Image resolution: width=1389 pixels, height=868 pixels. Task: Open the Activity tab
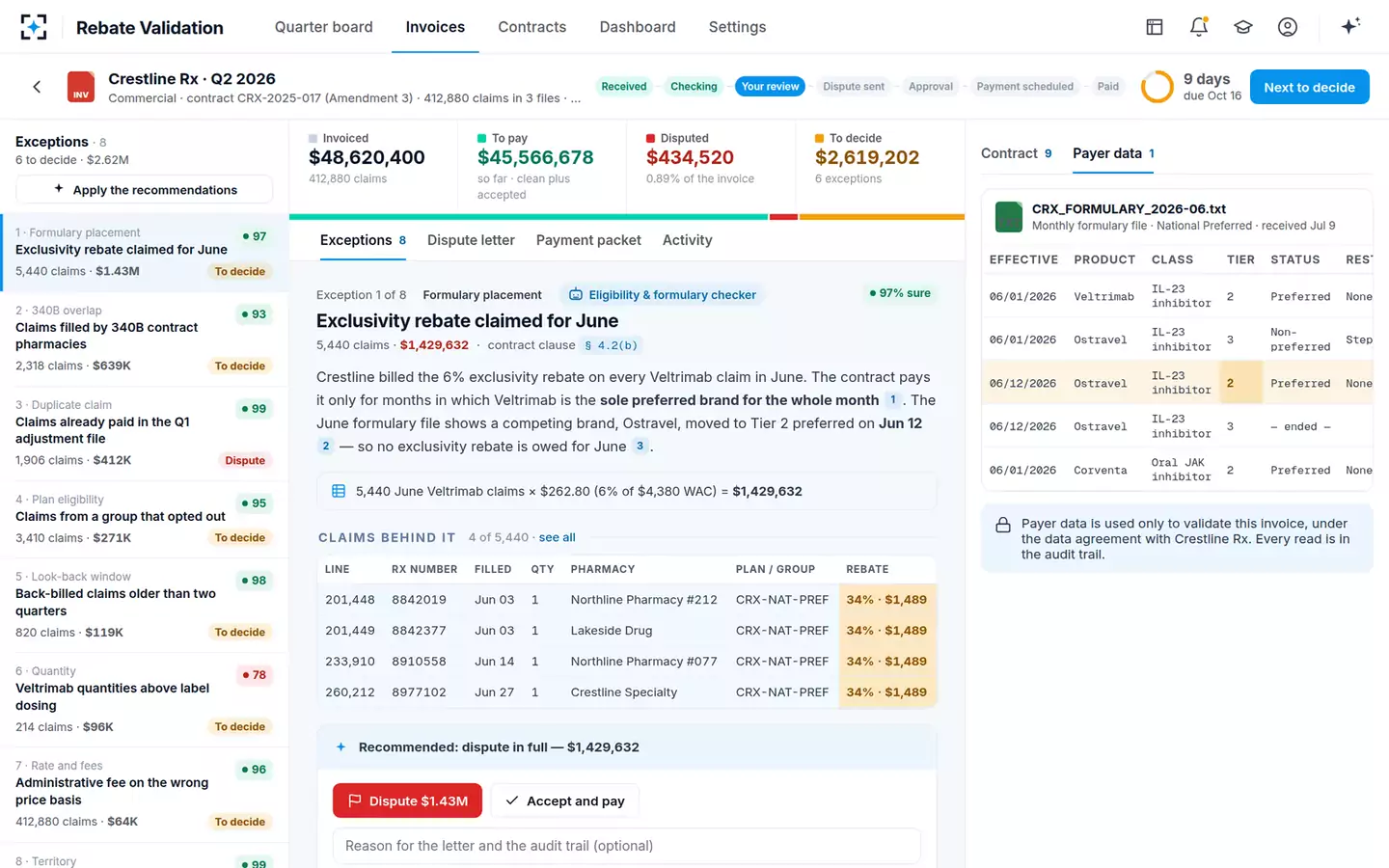pyautogui.click(x=688, y=240)
